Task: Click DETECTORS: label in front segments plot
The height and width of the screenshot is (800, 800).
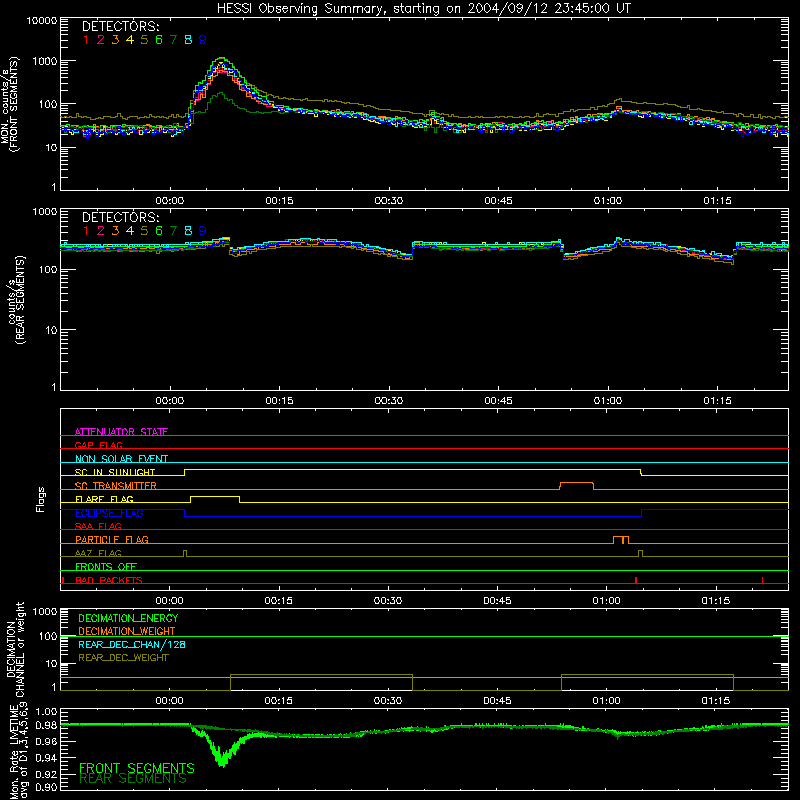Action: pos(120,27)
